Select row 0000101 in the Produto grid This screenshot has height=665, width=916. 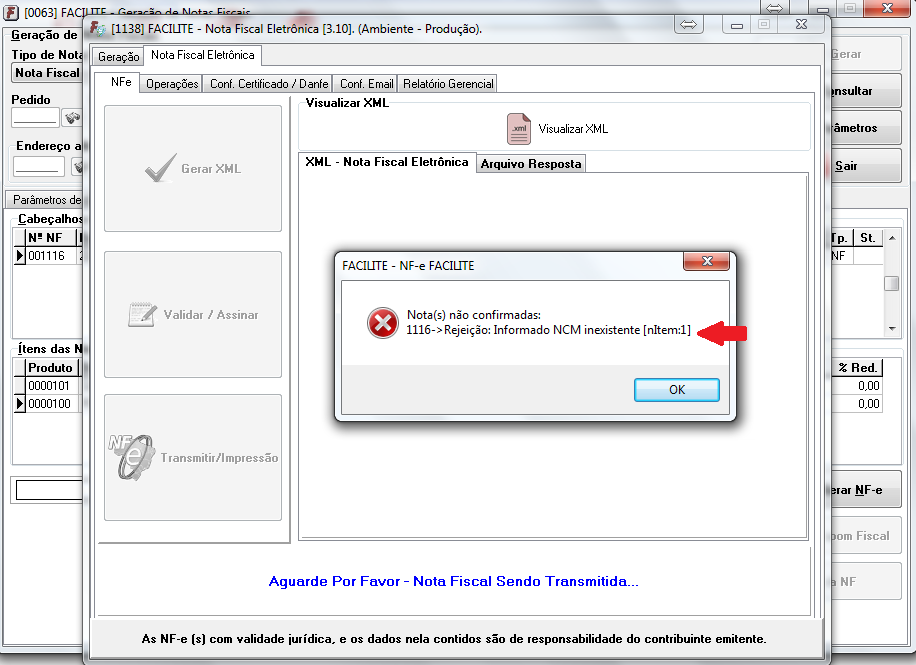49,386
